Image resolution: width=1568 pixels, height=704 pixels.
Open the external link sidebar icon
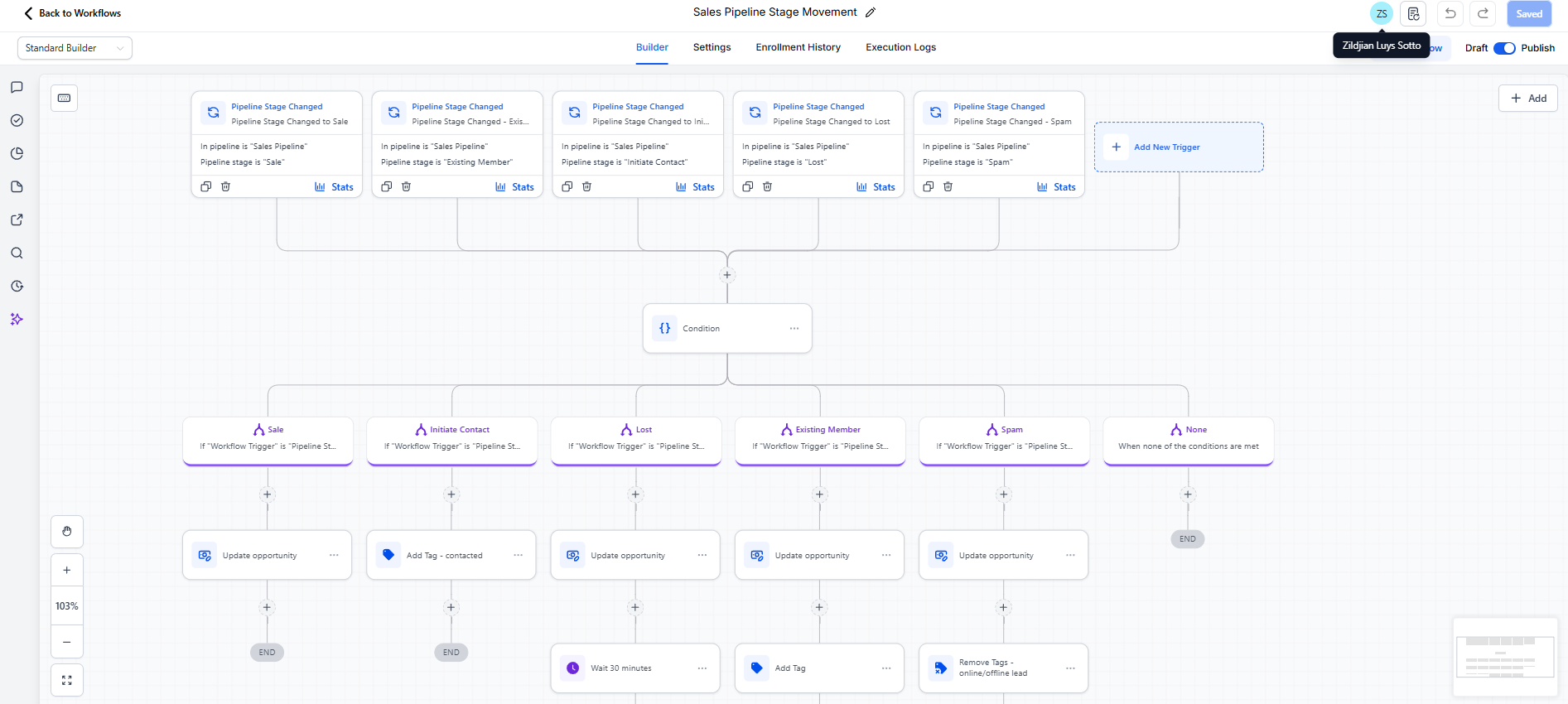point(17,219)
